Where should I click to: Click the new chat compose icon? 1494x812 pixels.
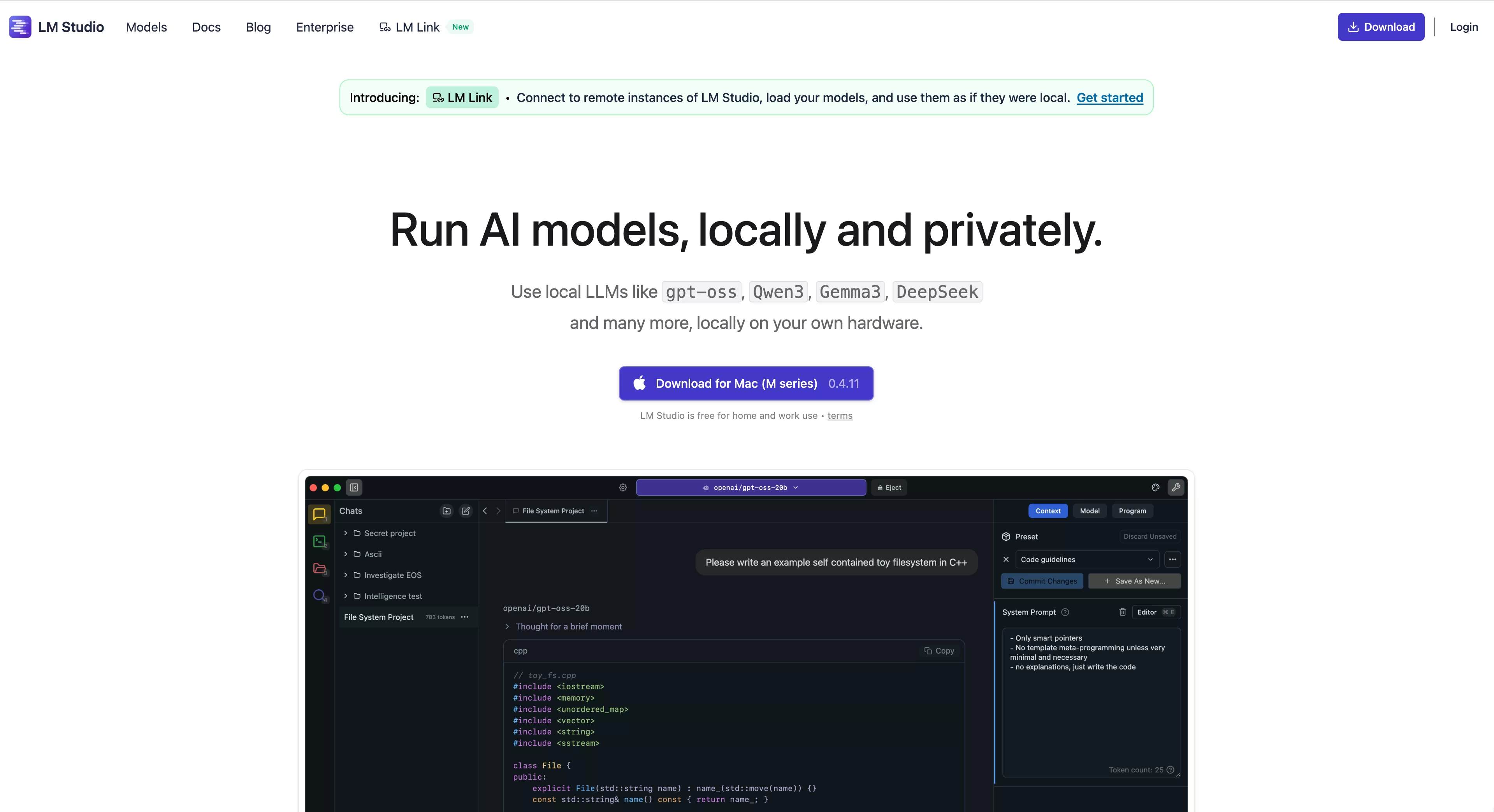coord(466,511)
